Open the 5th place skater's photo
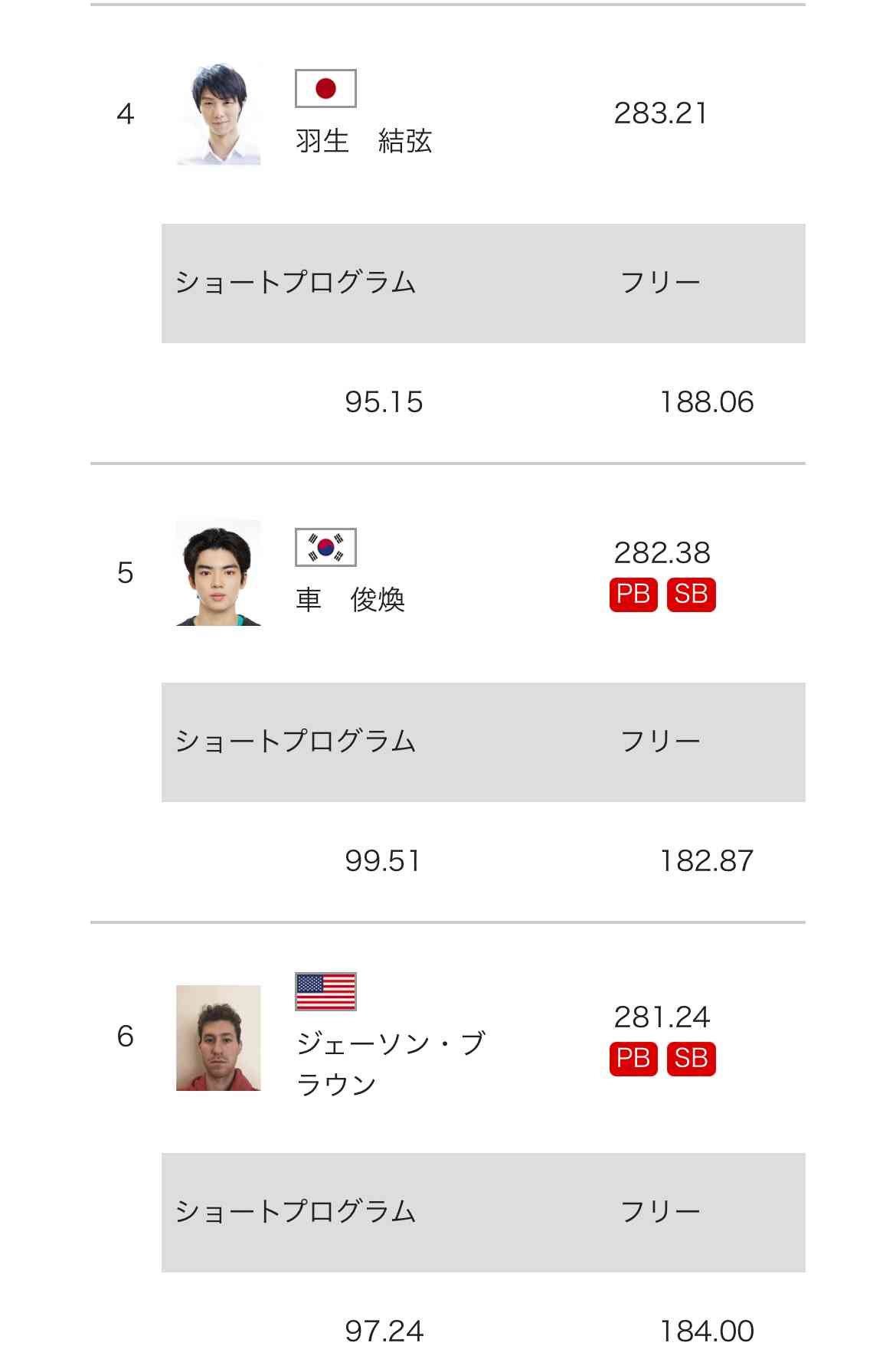896x1369 pixels. coord(218,573)
